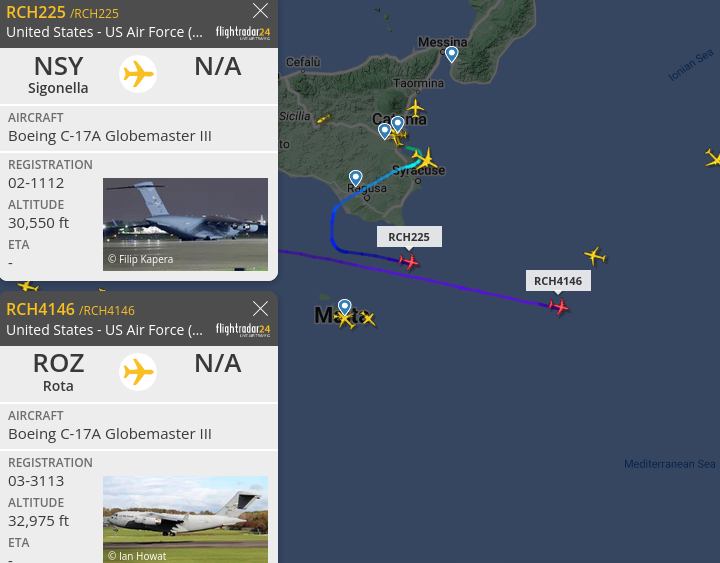Select yellow aircraft northeast of RCH4146
The height and width of the screenshot is (563, 720).
coord(595,256)
